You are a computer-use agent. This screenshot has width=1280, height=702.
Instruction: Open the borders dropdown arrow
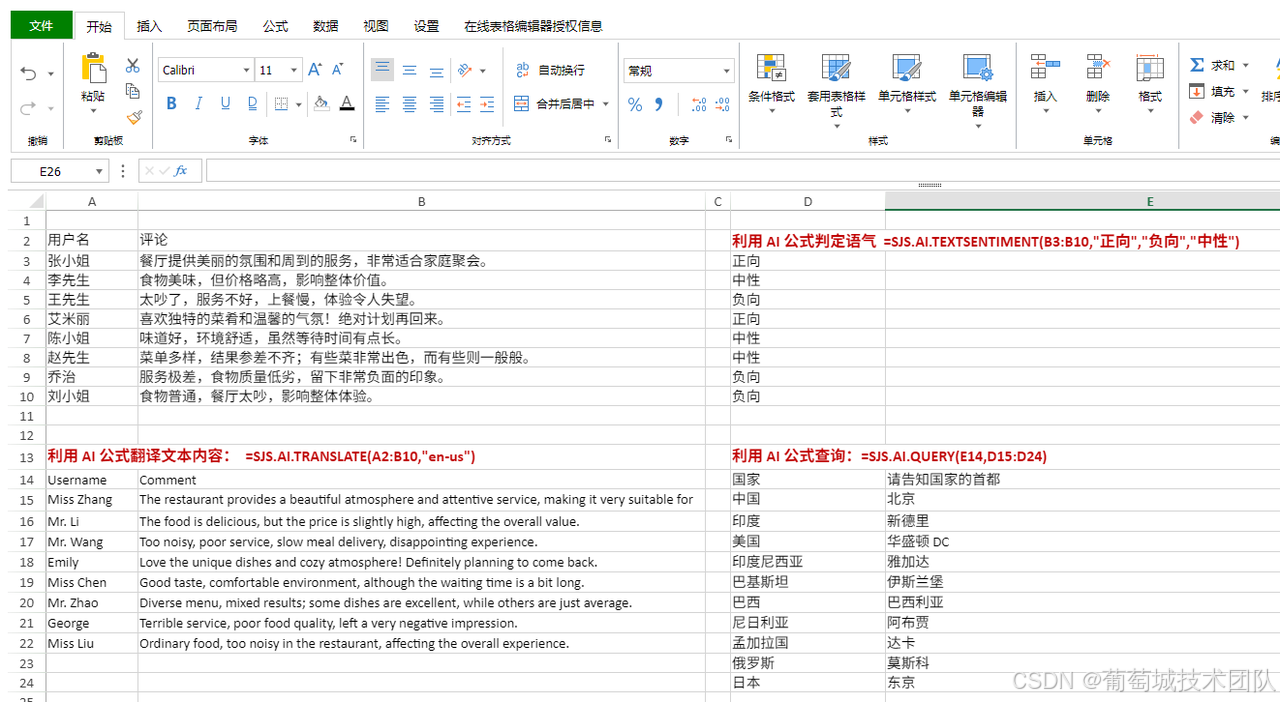point(298,104)
